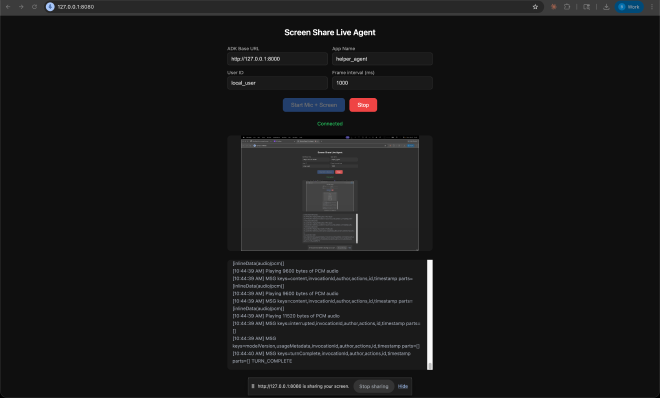Click the log panel vertical scrollbar
Screen dimensions: 660x398
[x=430, y=315]
